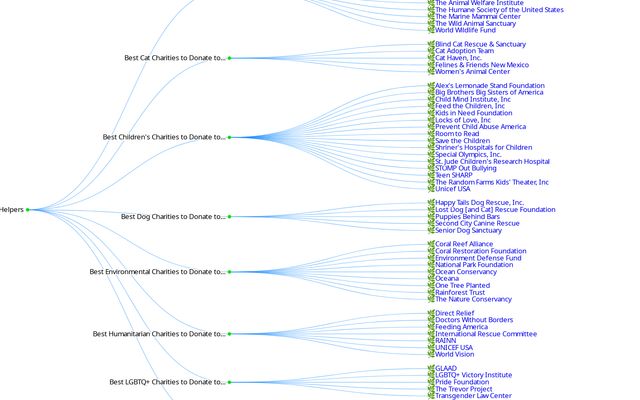The height and width of the screenshot is (400, 640).
Task: Open Felines & Friends New Mexico link
Action: point(482,65)
